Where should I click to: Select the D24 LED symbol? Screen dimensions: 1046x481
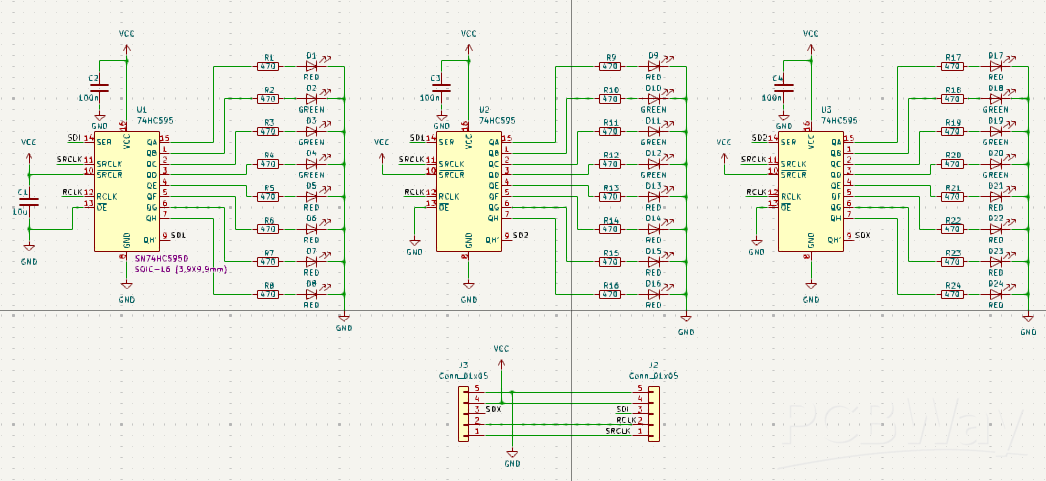(996, 294)
